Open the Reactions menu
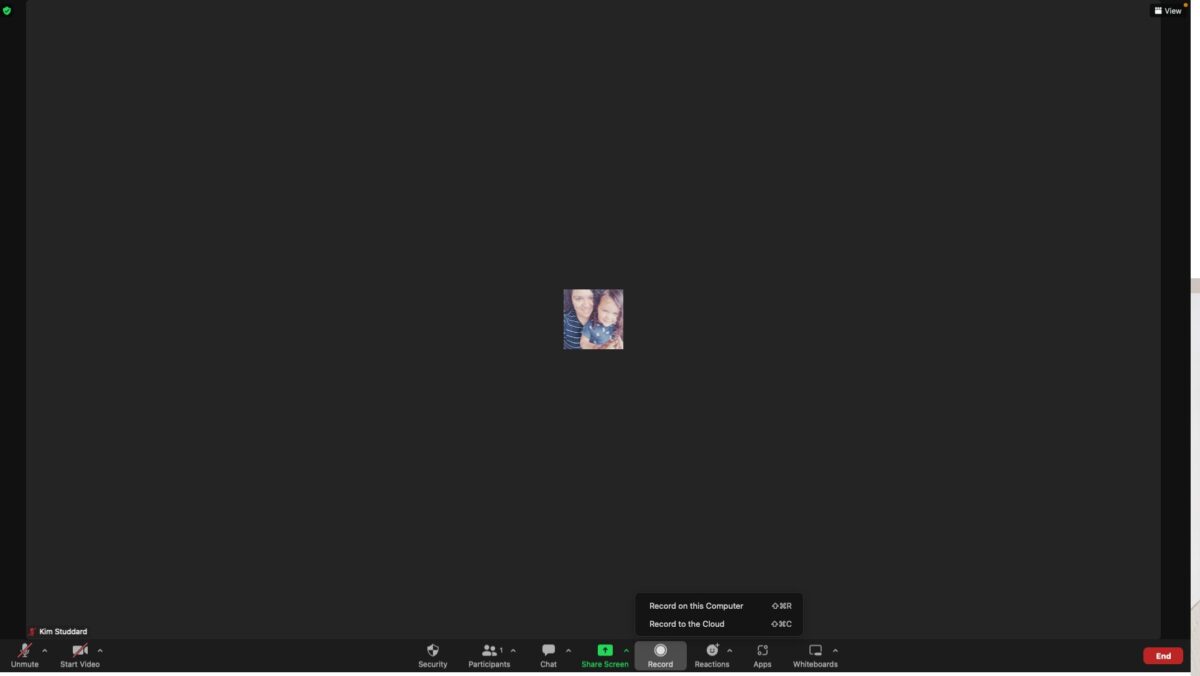Image resolution: width=1200 pixels, height=676 pixels. (x=712, y=651)
